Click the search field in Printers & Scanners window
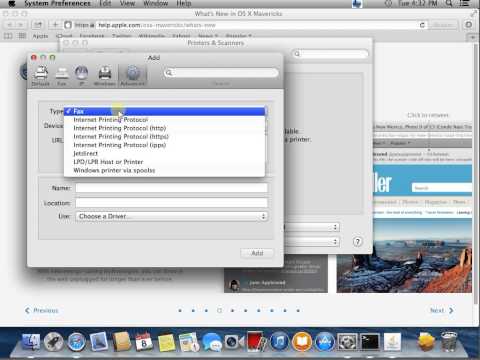This screenshot has height=360, width=480. click(x=330, y=54)
